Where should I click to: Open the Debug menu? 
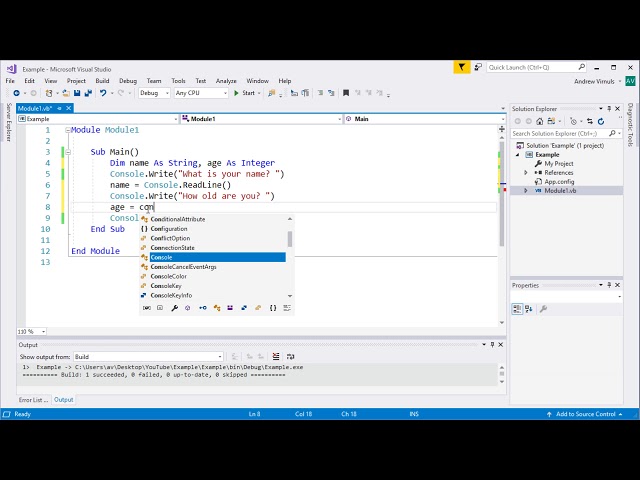[128, 81]
